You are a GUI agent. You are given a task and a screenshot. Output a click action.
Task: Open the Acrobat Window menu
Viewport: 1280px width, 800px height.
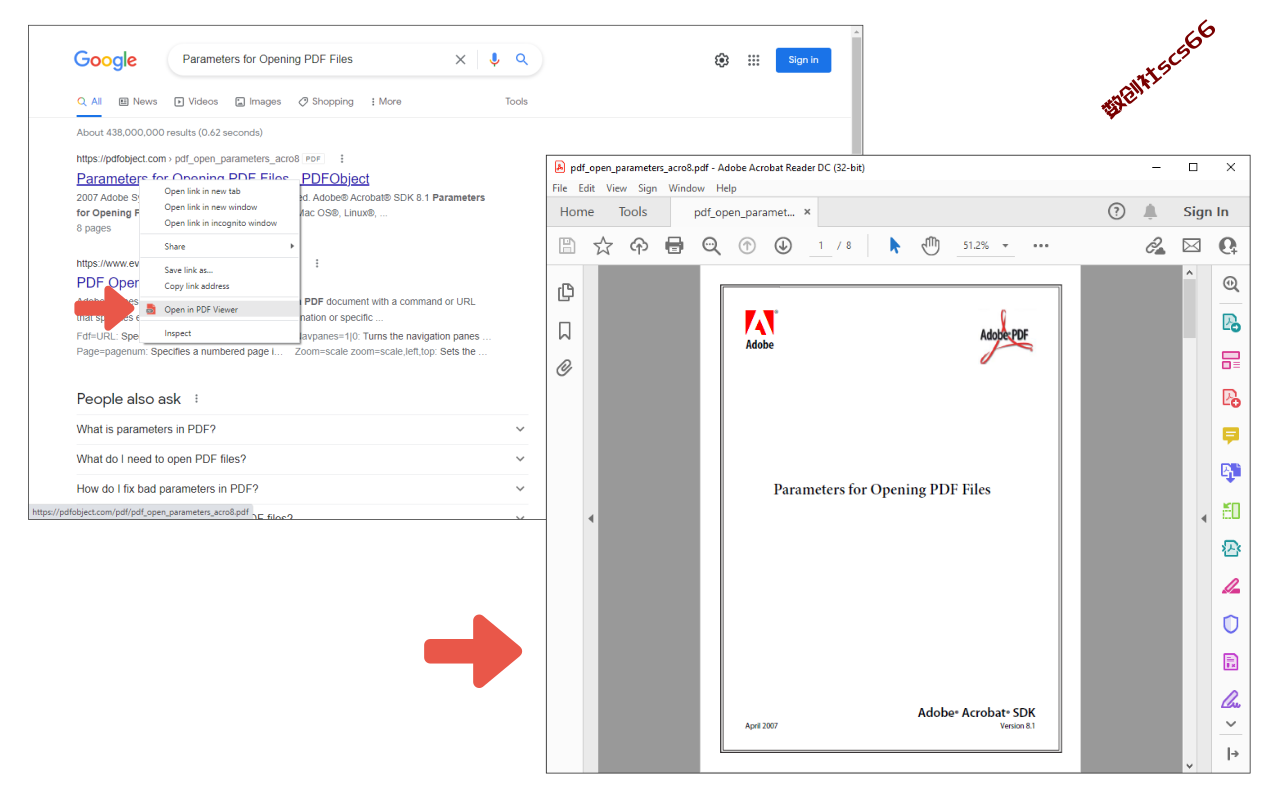(x=686, y=188)
